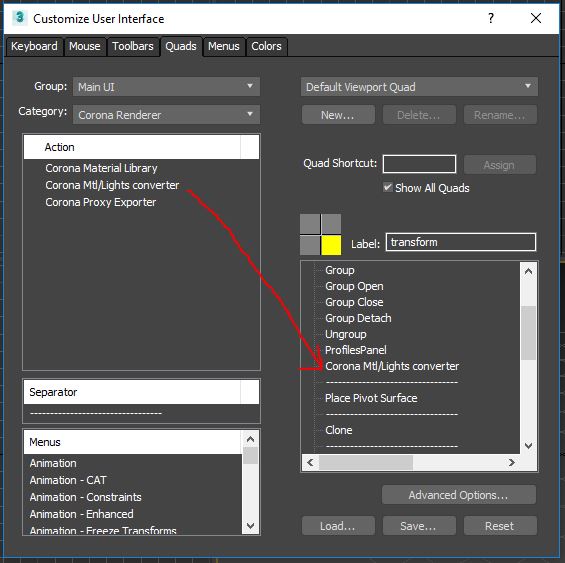Click quad tree scroll up arrow
The width and height of the screenshot is (565, 563).
click(528, 271)
